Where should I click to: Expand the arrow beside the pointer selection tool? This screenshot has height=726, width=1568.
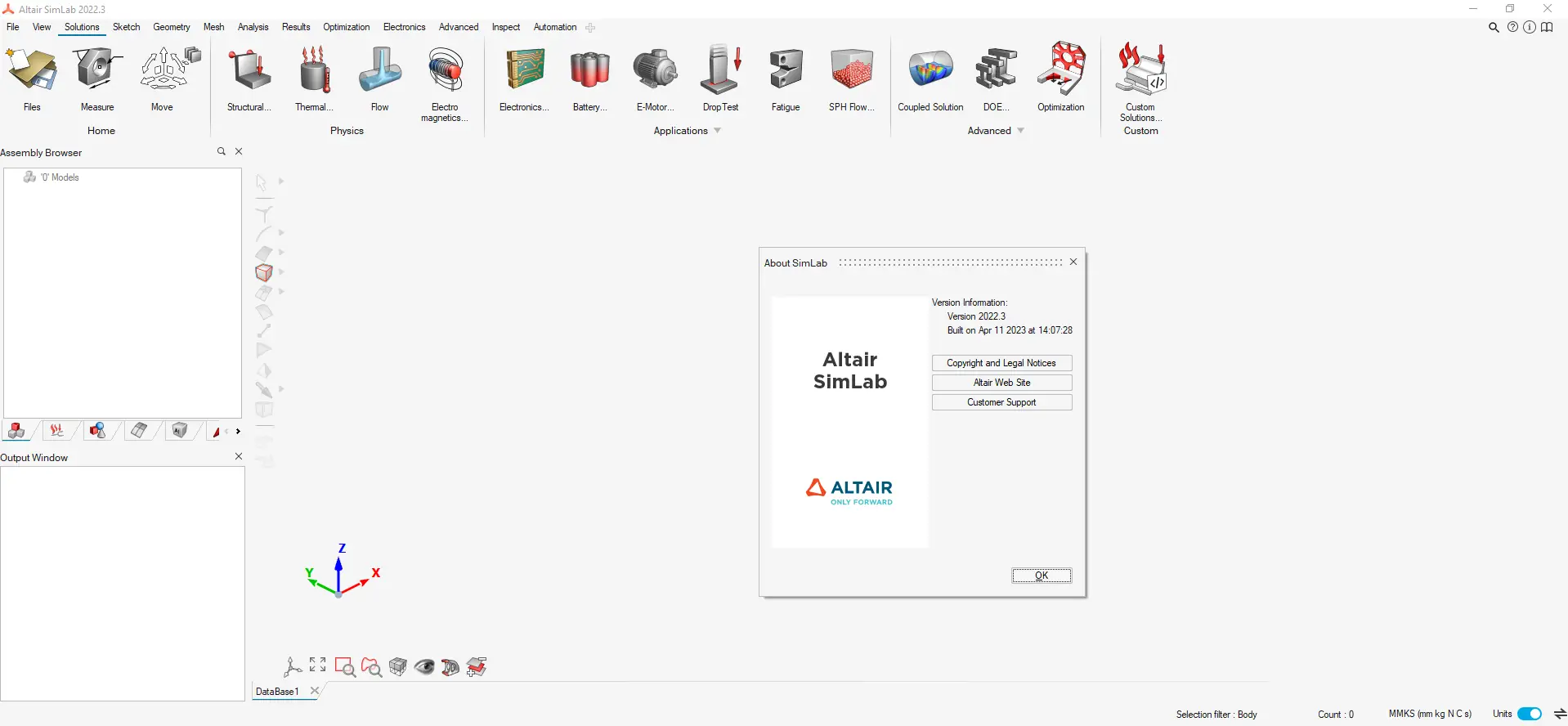tap(281, 181)
